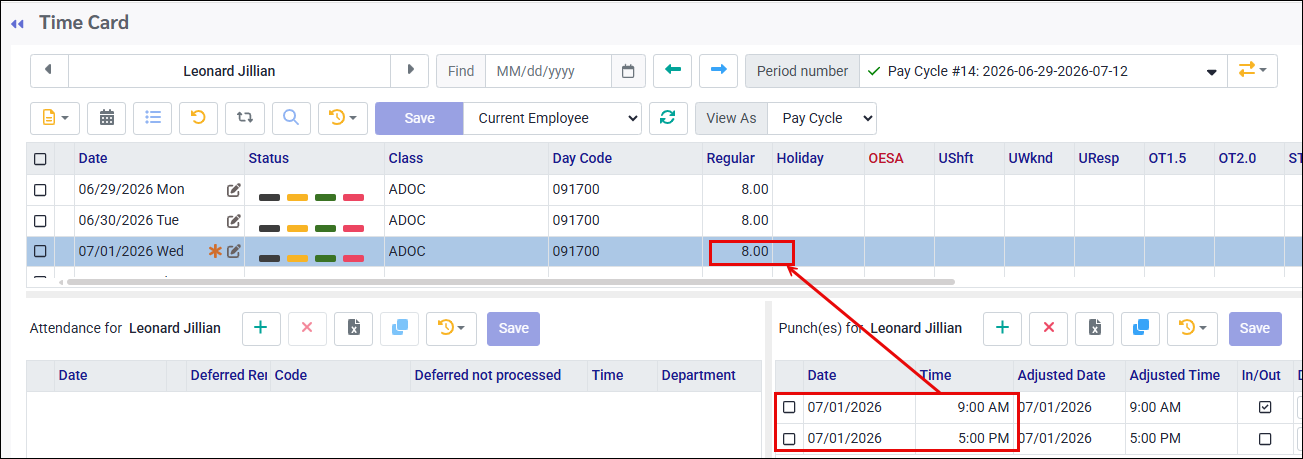1303x459 pixels.
Task: Open the Punches history clock dropdown
Action: point(1193,328)
